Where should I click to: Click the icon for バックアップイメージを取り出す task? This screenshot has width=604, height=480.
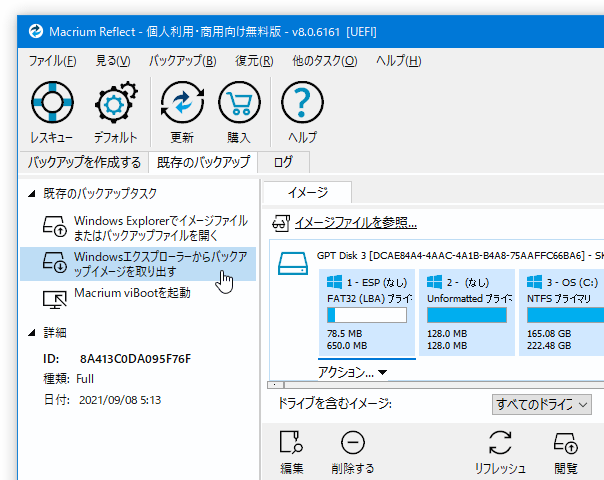(x=54, y=262)
